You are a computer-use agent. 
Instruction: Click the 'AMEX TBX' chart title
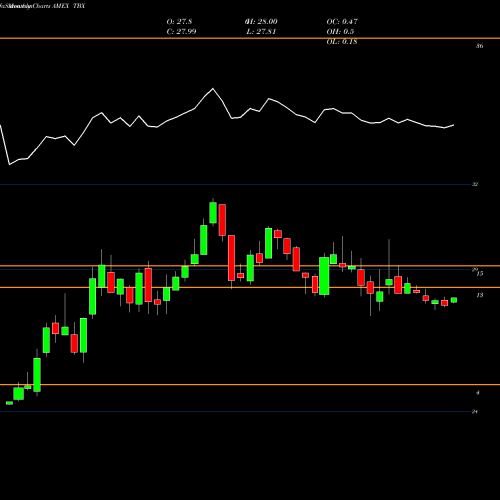[x=69, y=6]
